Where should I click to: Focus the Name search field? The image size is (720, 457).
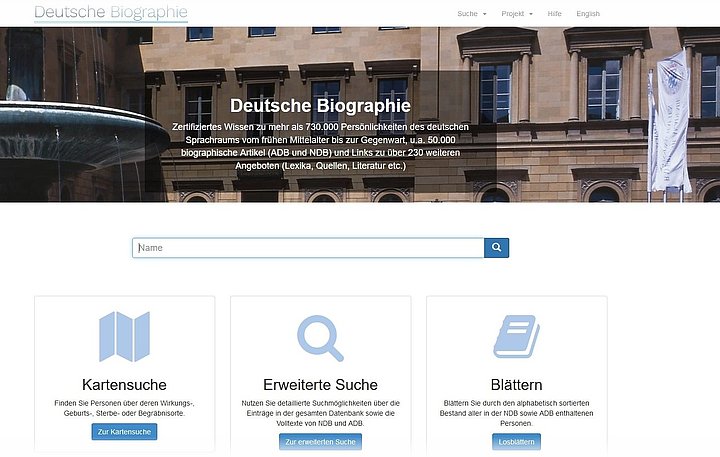point(308,248)
